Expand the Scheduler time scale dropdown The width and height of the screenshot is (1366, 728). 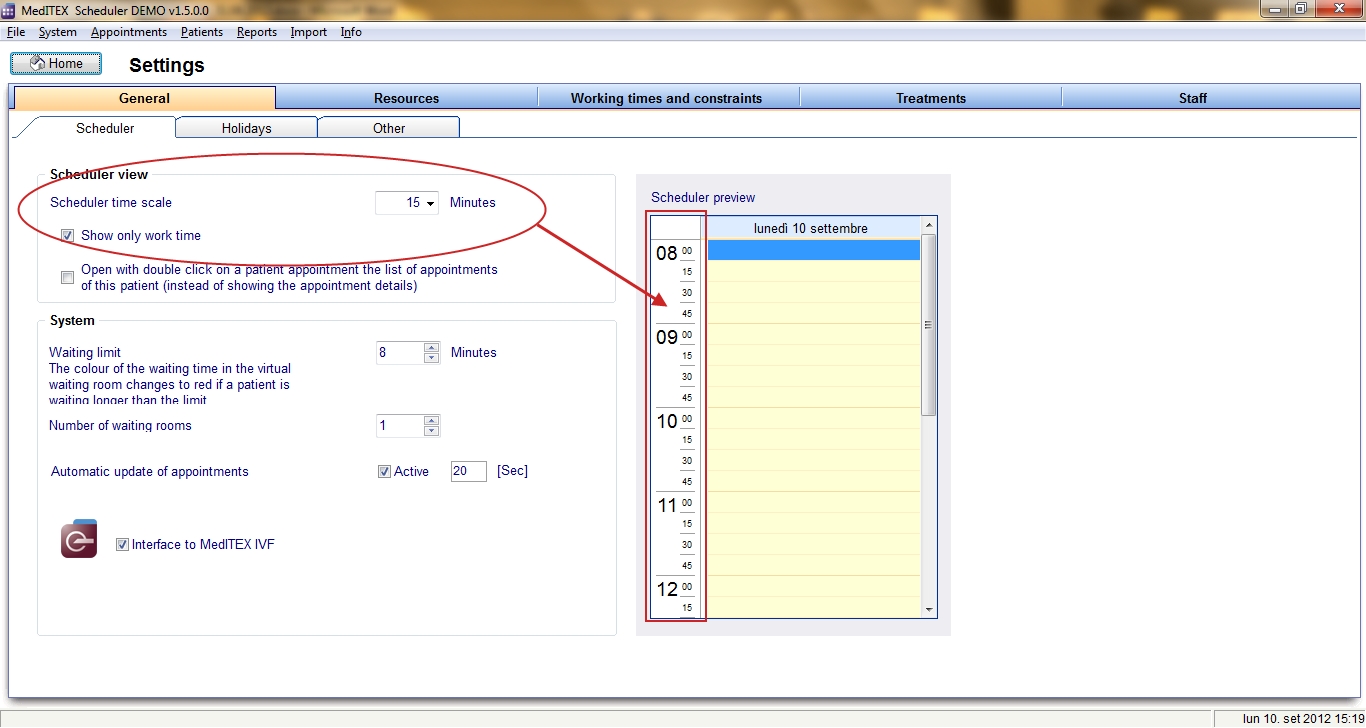point(431,203)
